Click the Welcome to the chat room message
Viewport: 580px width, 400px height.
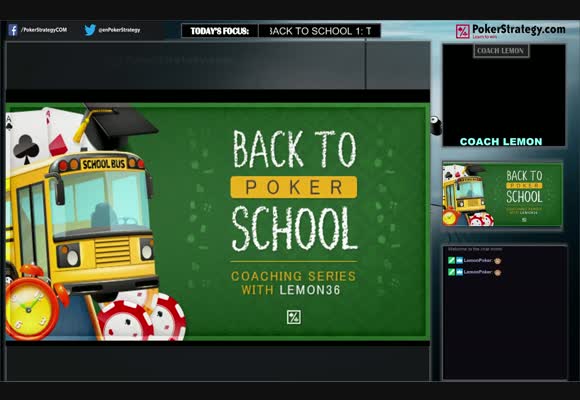click(x=475, y=249)
